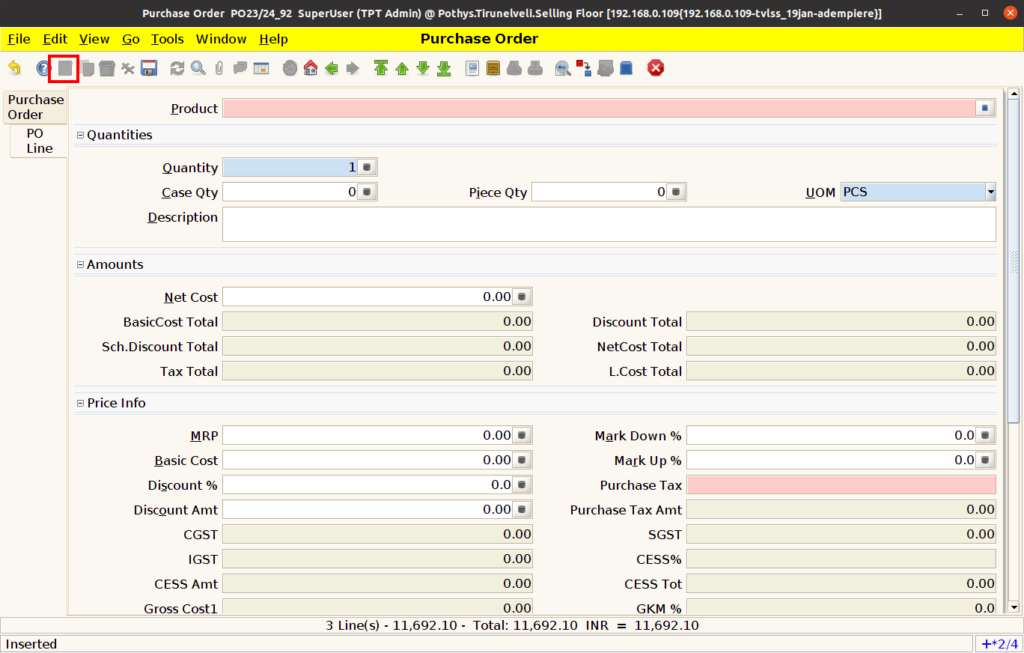Open the Chat toolbar icon

pyautogui.click(x=240, y=68)
